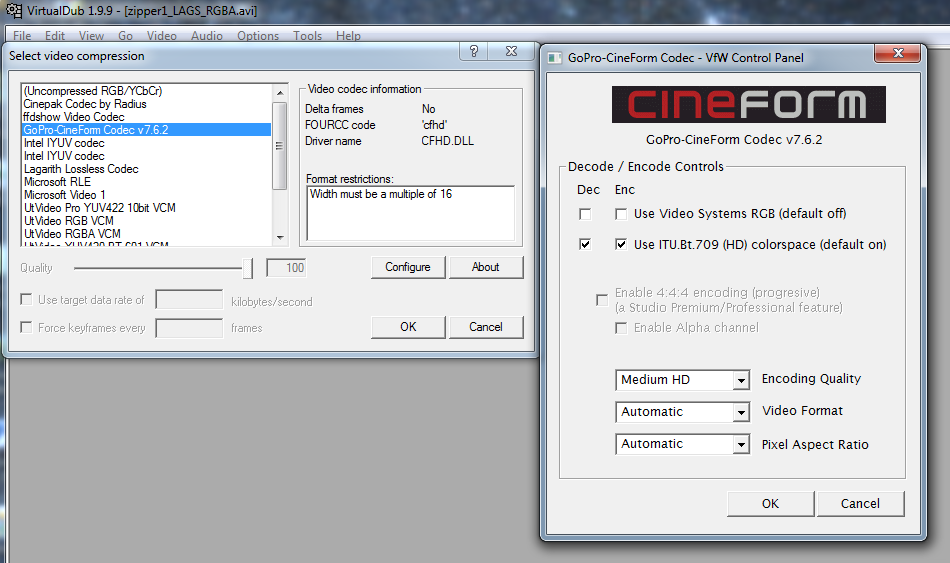This screenshot has width=950, height=563.
Task: Toggle Enable 4:4:4 encoding checkbox
Action: pos(602,300)
